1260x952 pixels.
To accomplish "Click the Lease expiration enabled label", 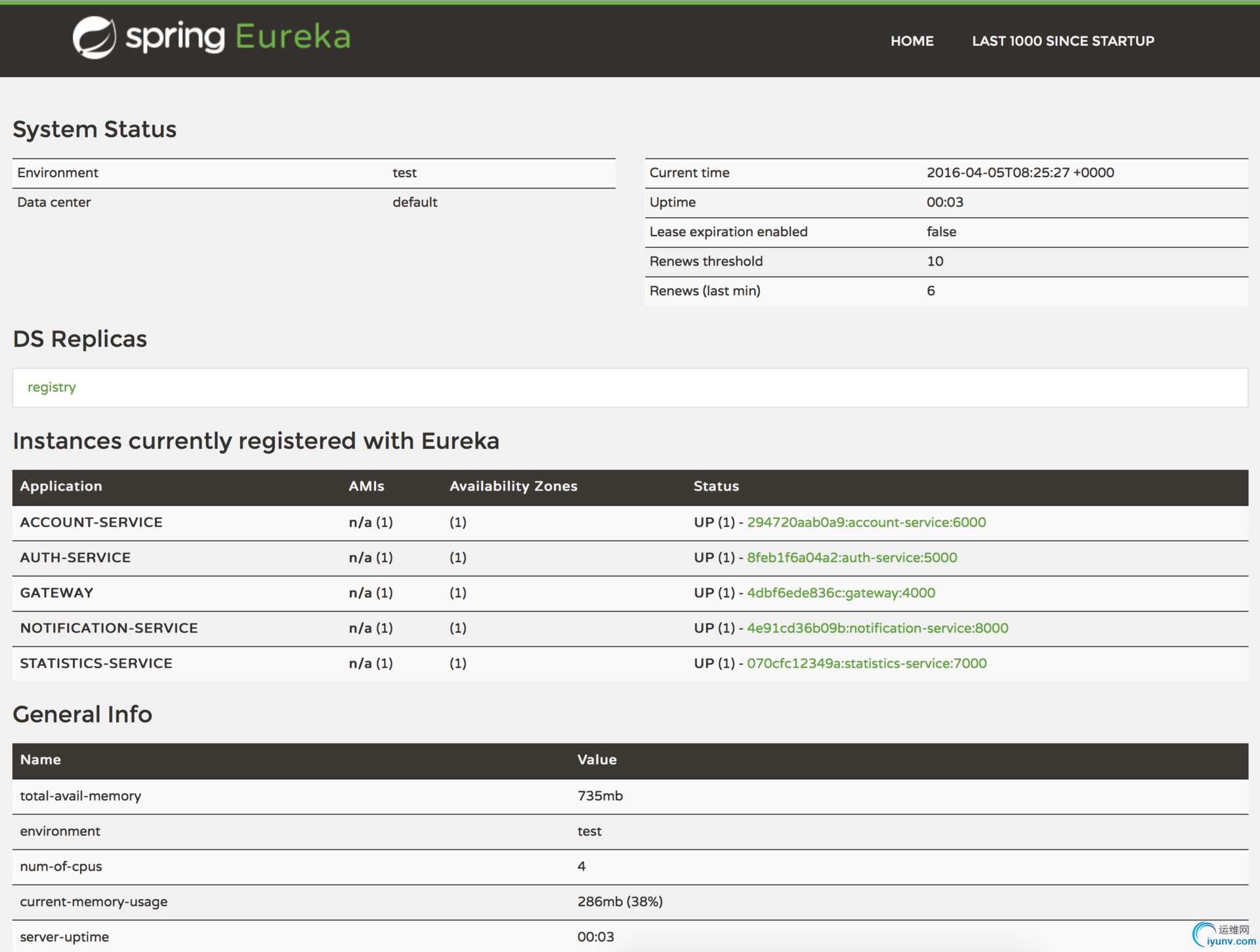I will point(728,232).
